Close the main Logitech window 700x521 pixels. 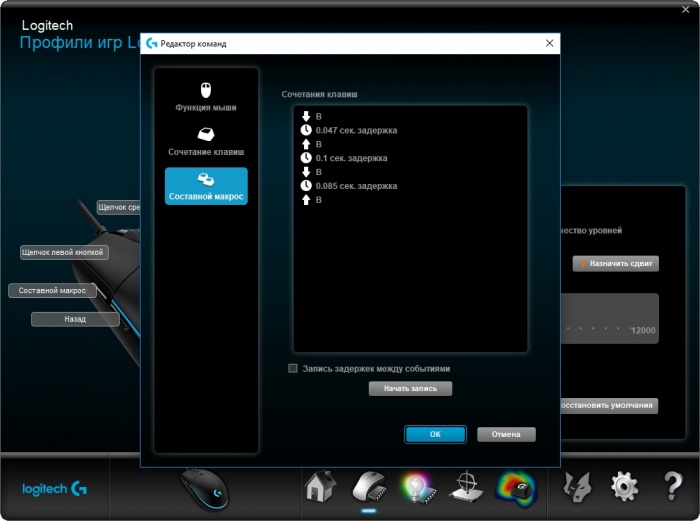pyautogui.click(x=686, y=9)
